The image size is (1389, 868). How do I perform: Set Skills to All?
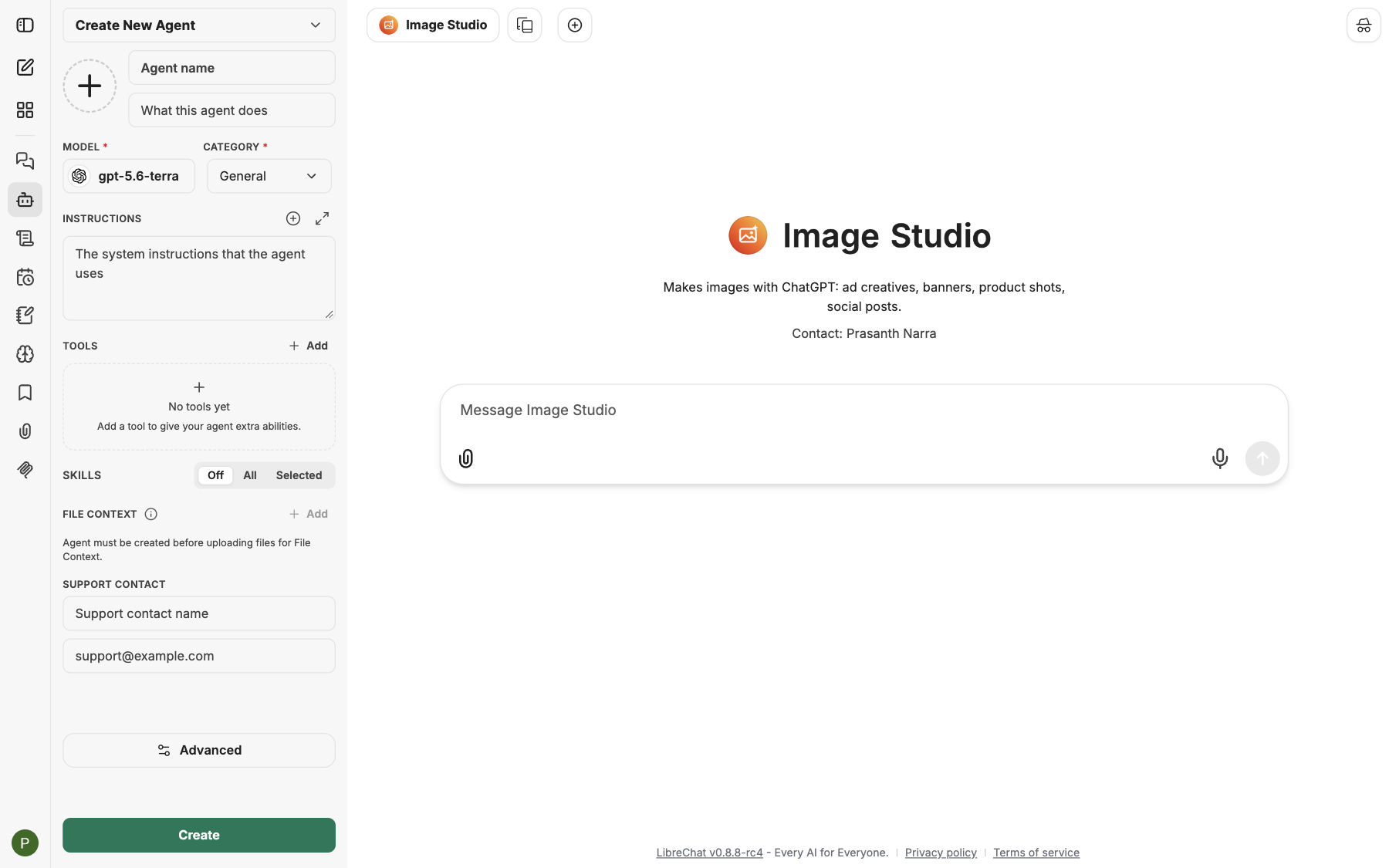click(250, 475)
